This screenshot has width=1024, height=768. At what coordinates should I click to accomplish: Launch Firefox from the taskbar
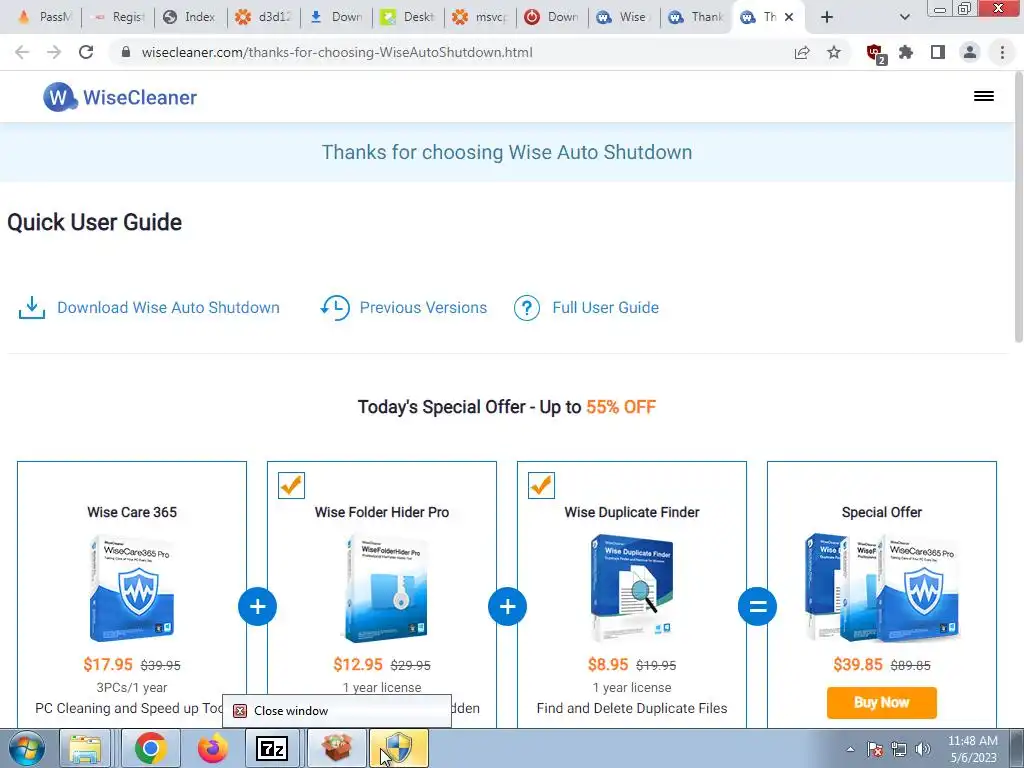[x=213, y=748]
